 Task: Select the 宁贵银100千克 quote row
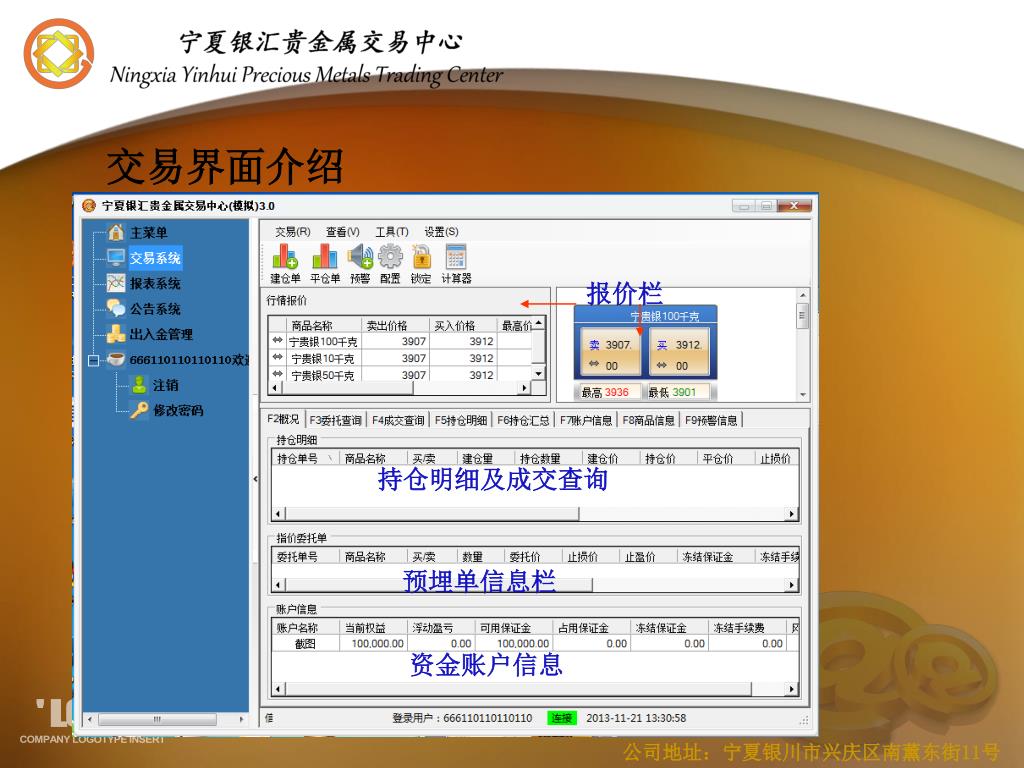401,342
